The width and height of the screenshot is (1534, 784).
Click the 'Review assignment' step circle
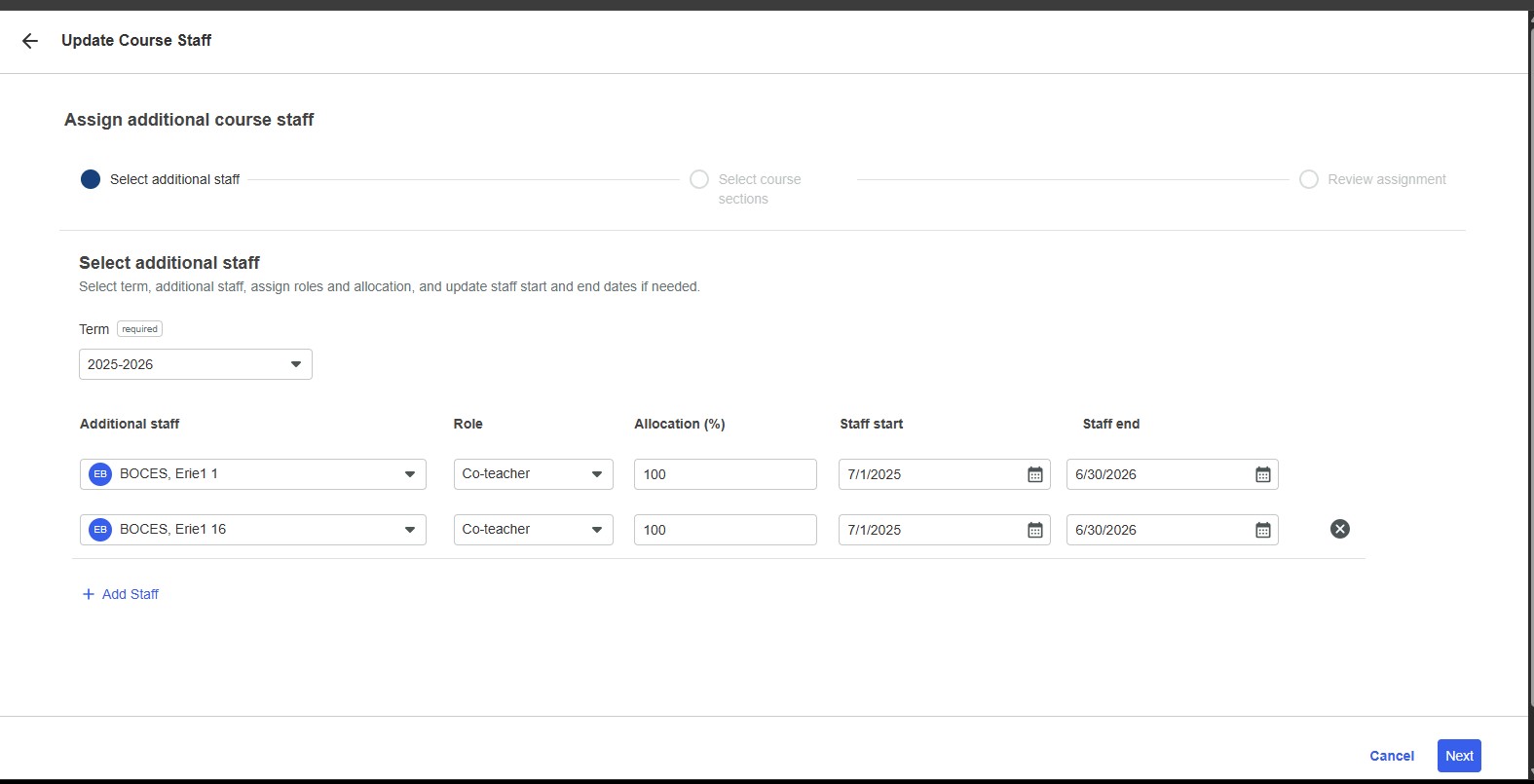coord(1309,179)
